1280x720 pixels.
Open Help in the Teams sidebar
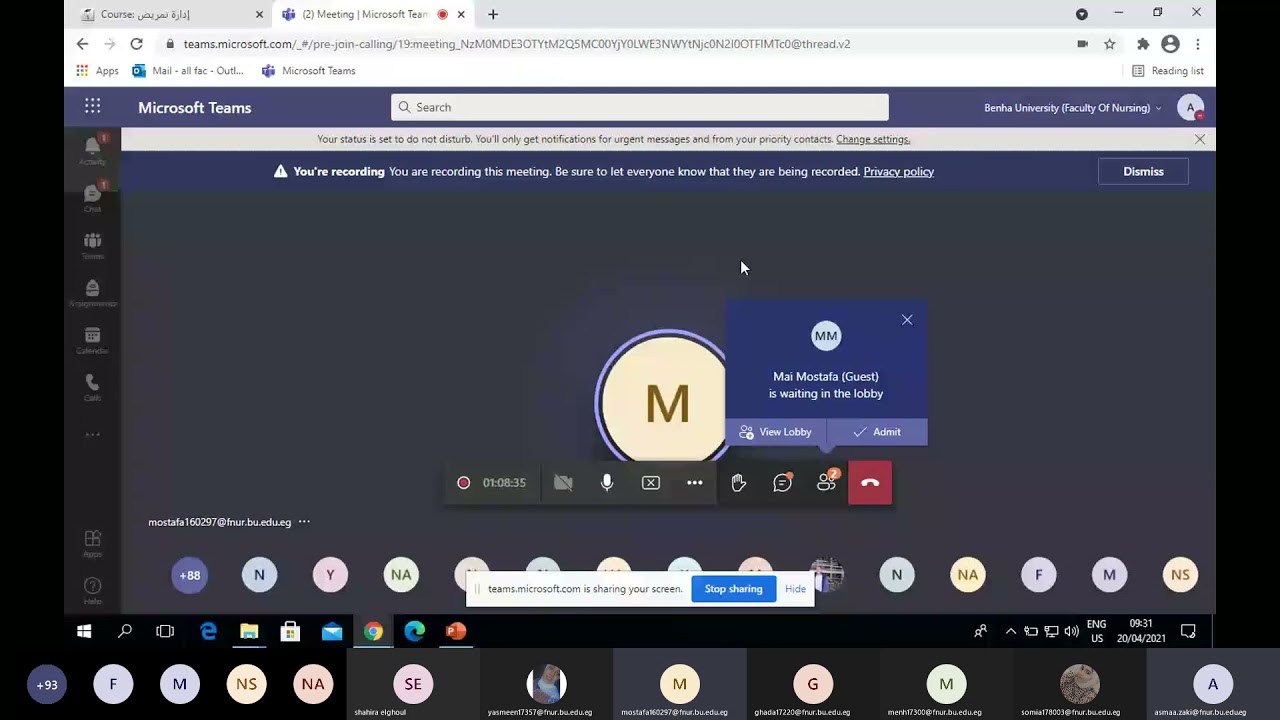[92, 590]
